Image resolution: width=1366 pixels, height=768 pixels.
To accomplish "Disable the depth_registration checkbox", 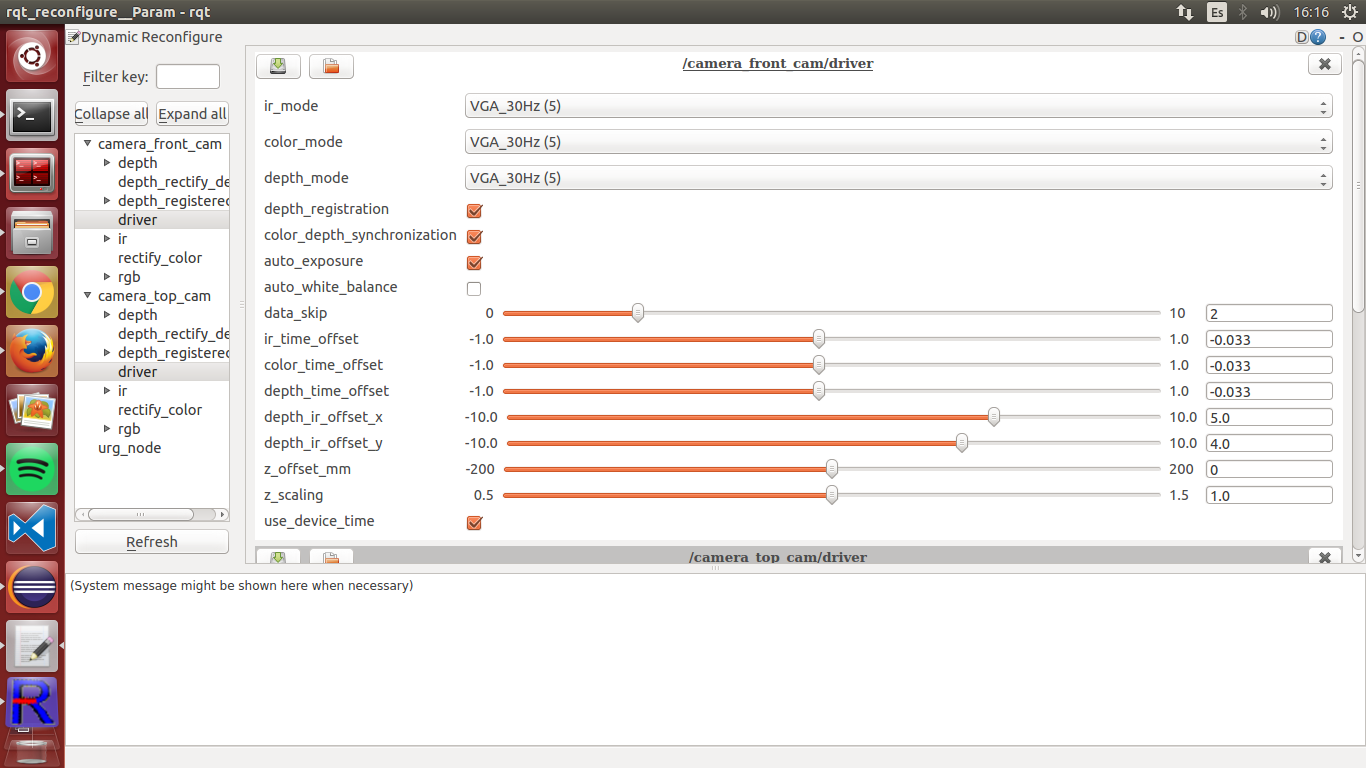I will pyautogui.click(x=475, y=211).
